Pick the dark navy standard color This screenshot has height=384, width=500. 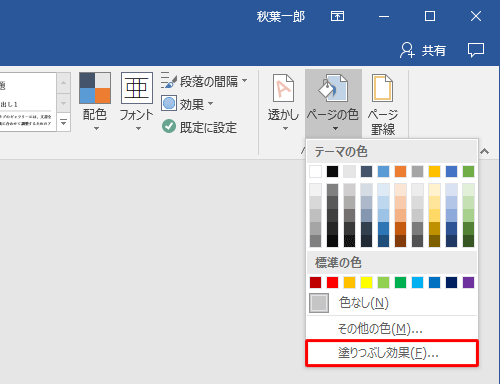click(451, 282)
